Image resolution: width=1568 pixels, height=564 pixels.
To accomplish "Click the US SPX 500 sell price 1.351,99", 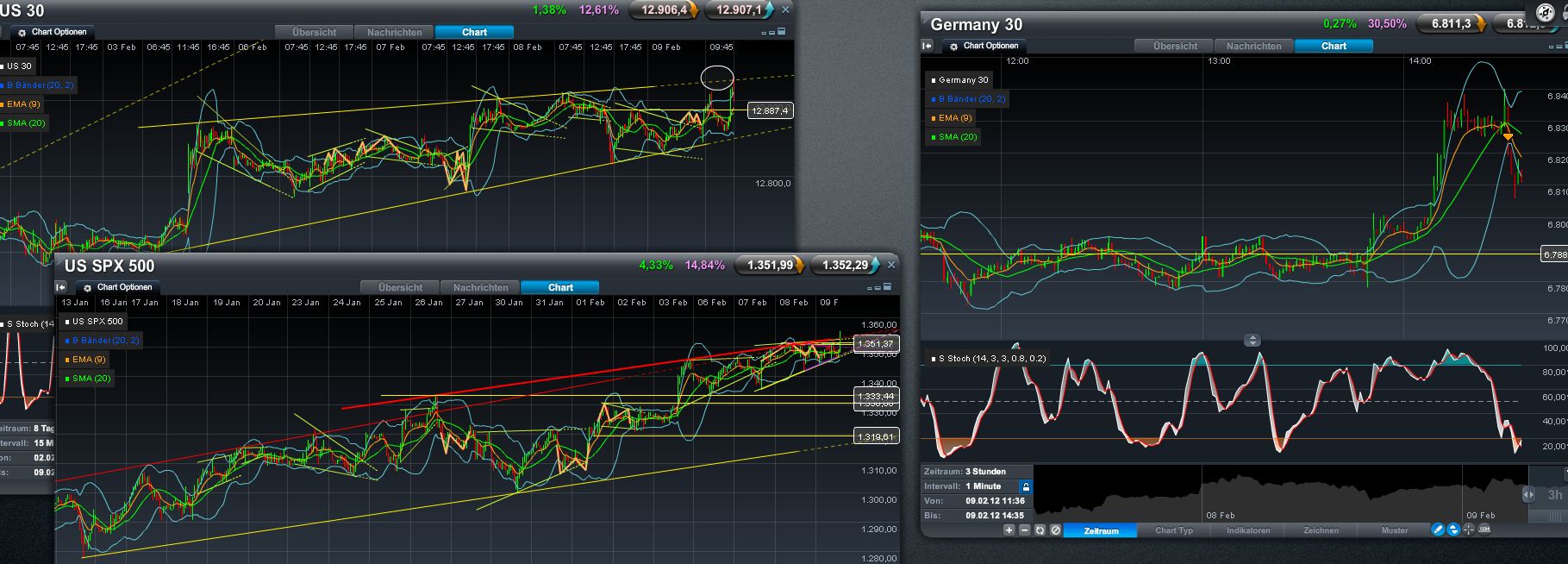I will pyautogui.click(x=770, y=265).
